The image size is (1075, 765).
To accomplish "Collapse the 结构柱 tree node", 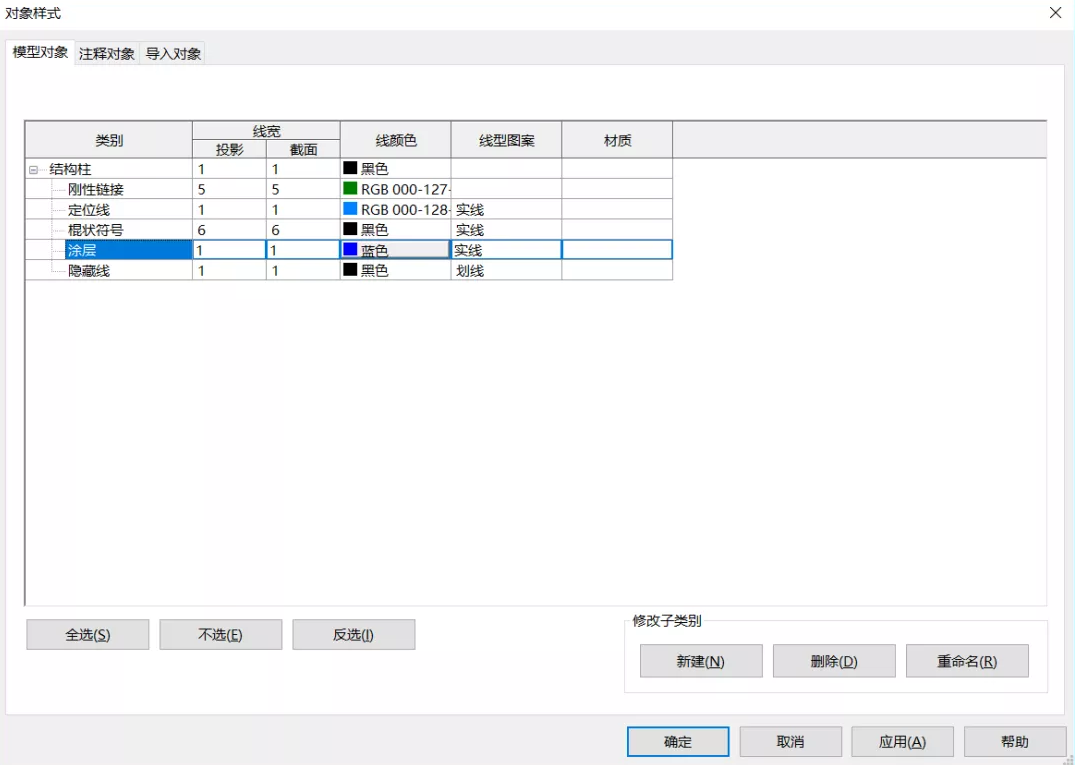I will pos(34,170).
